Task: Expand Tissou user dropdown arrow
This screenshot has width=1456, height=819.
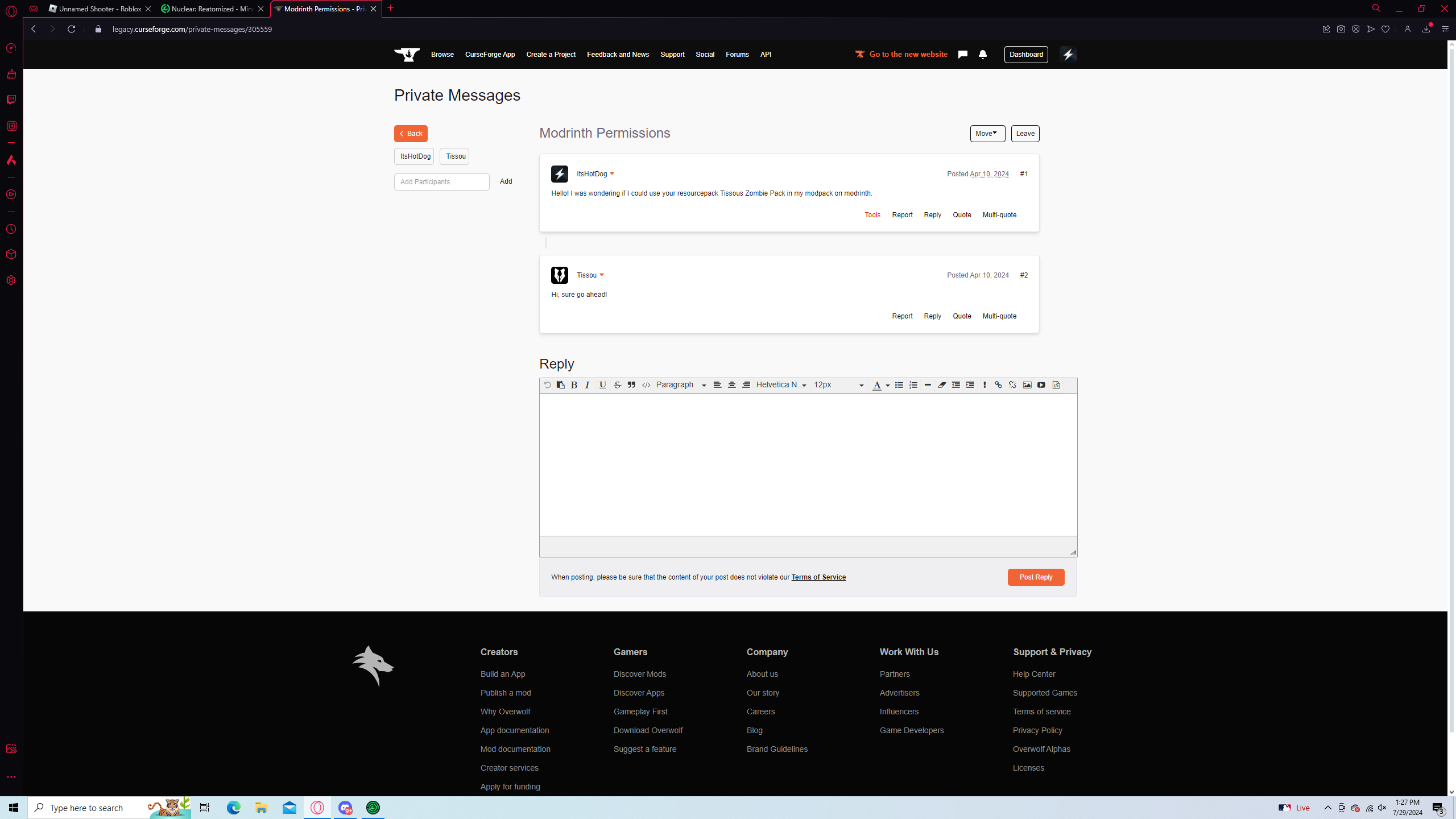Action: [602, 275]
